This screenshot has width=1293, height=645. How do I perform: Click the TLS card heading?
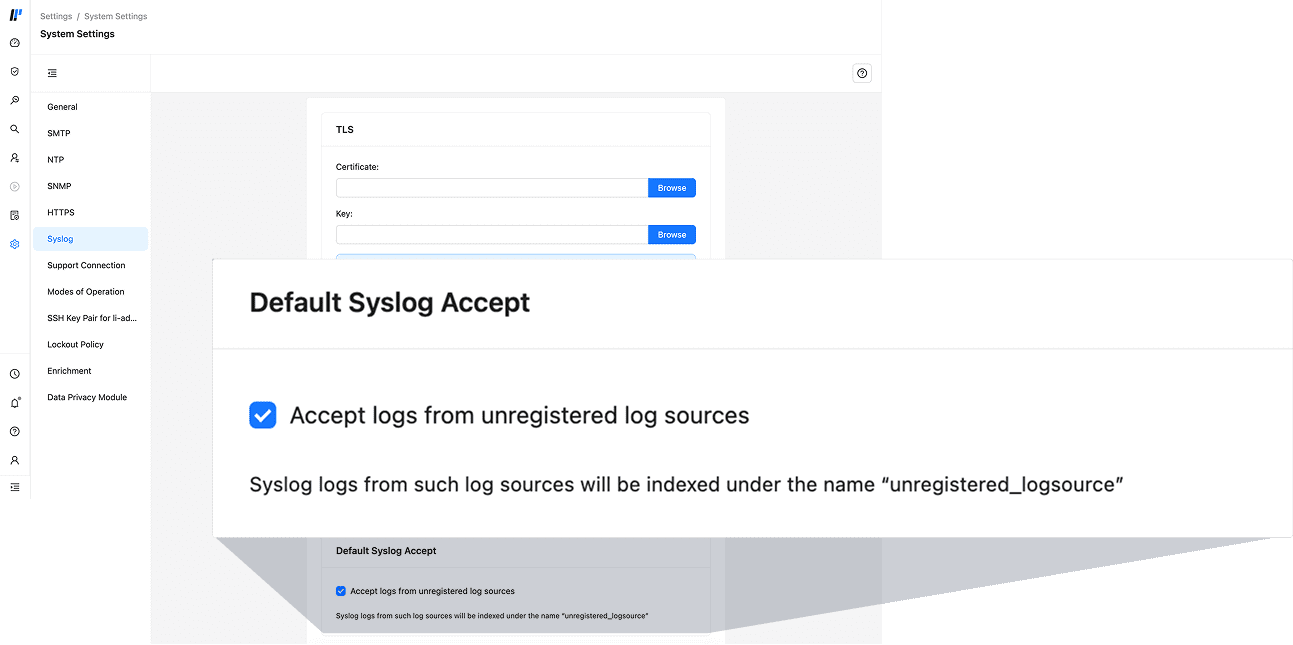pos(345,130)
